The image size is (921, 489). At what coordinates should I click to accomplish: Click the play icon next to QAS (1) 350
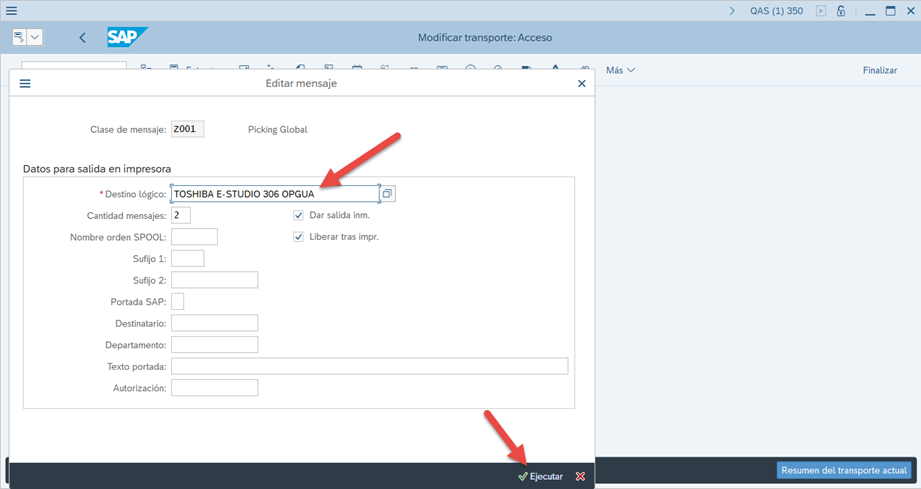coord(821,11)
